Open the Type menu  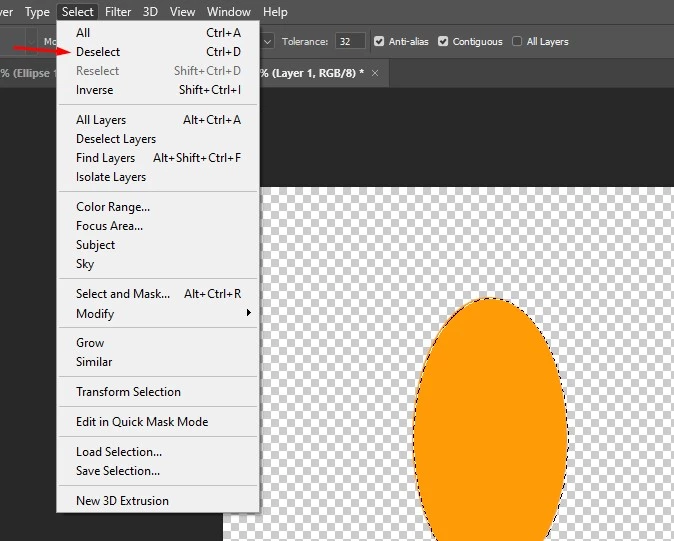[x=37, y=12]
